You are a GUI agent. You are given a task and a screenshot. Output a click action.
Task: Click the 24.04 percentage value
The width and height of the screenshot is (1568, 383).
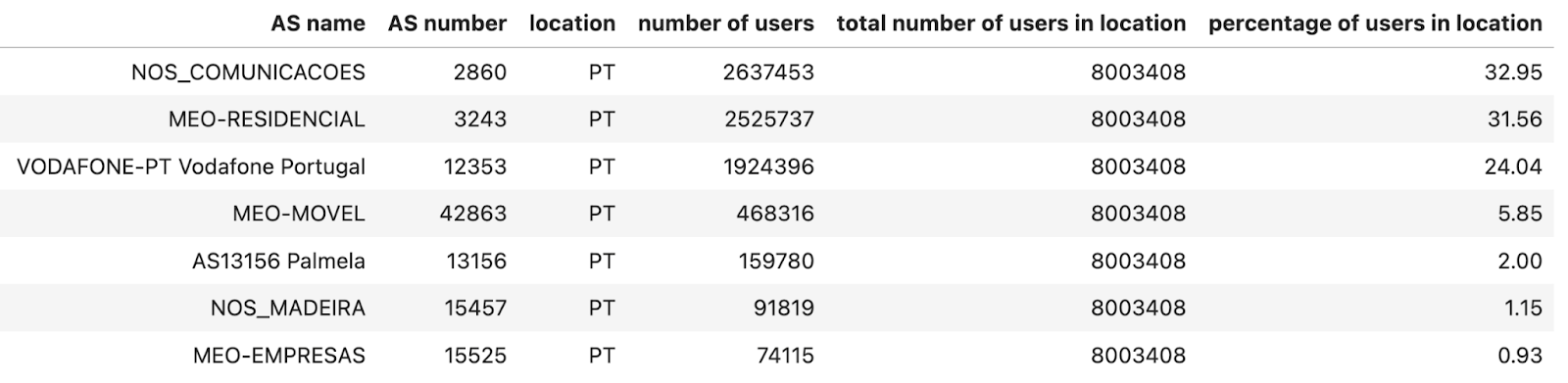tap(1514, 167)
